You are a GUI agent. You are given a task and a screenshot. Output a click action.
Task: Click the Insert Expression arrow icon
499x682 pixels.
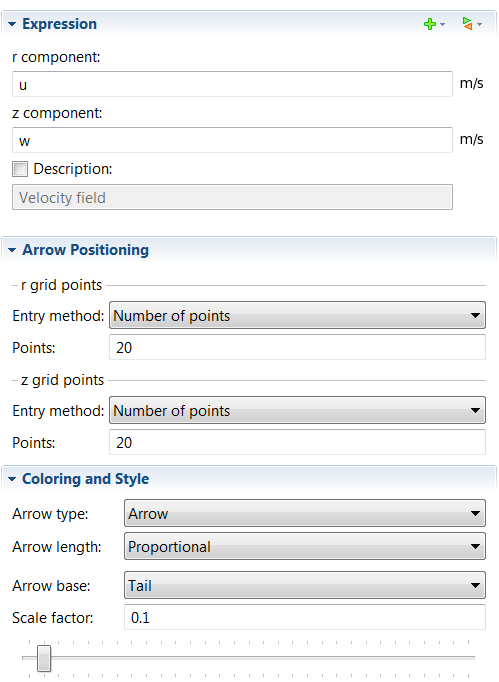467,23
